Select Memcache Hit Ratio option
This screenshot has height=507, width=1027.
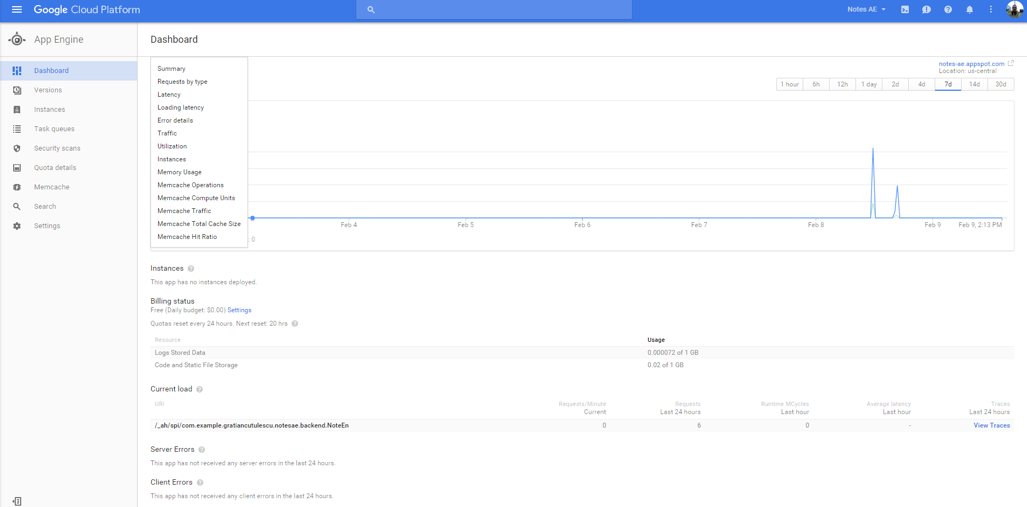point(187,237)
